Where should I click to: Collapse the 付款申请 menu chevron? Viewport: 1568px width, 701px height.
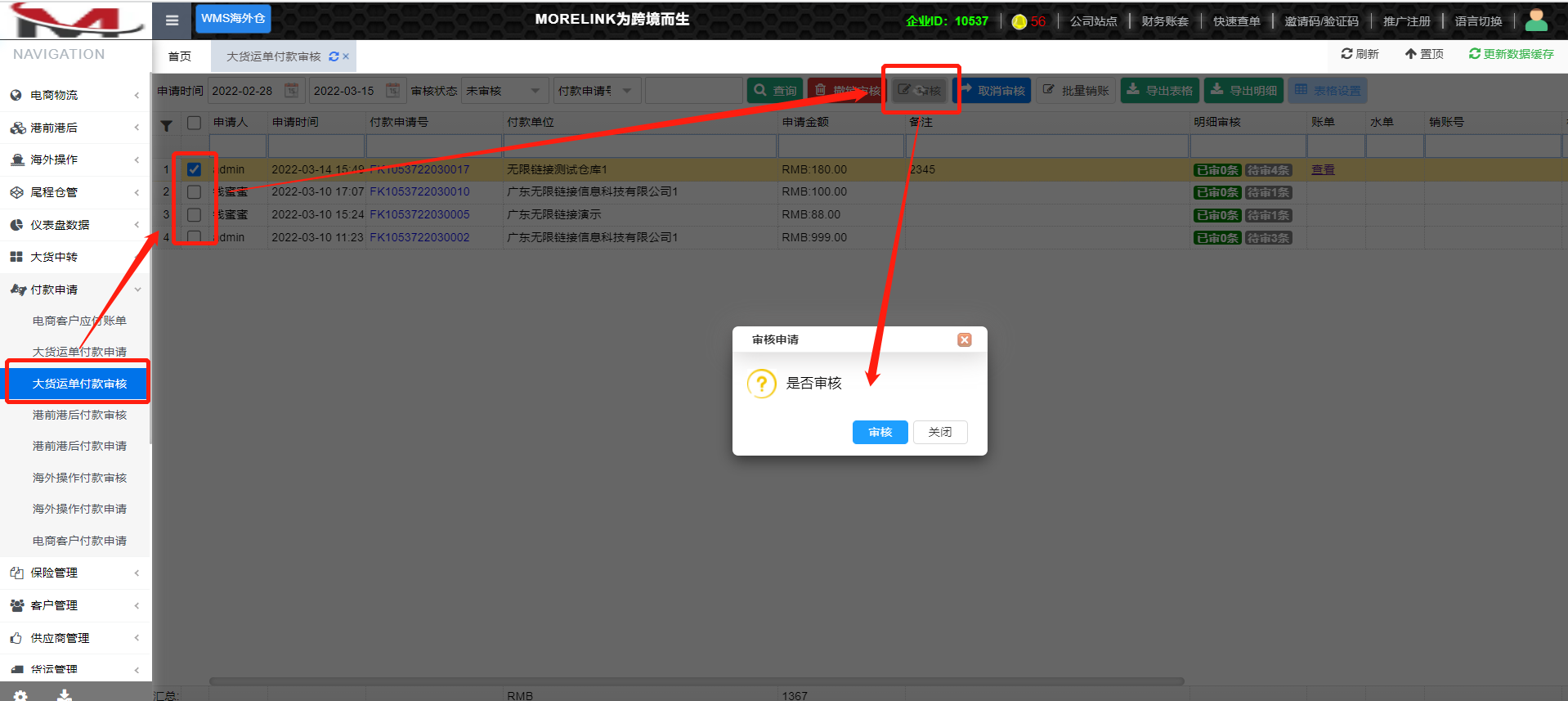[x=137, y=290]
